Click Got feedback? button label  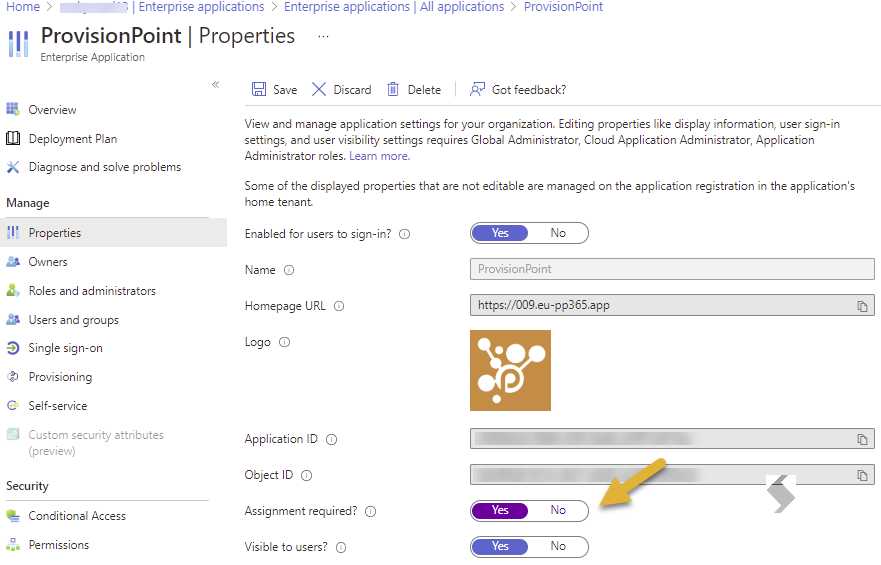(529, 90)
